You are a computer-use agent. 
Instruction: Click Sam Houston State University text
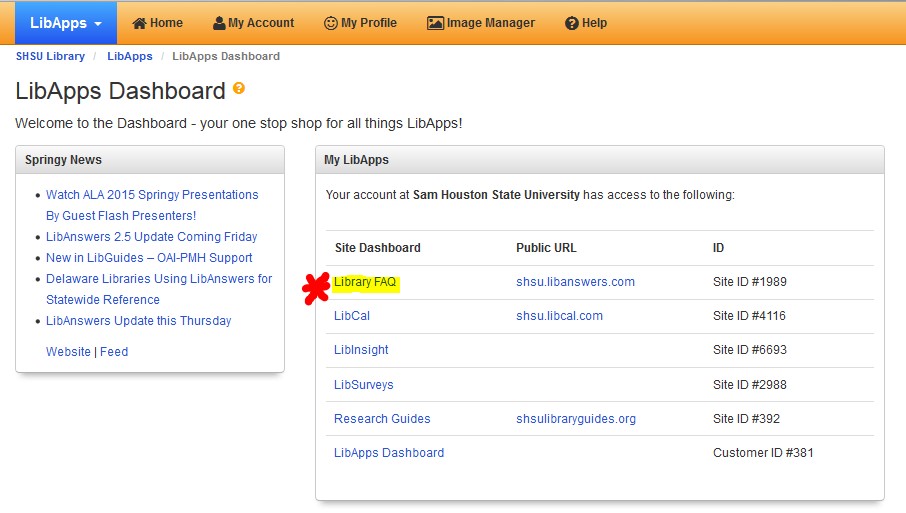[496, 195]
